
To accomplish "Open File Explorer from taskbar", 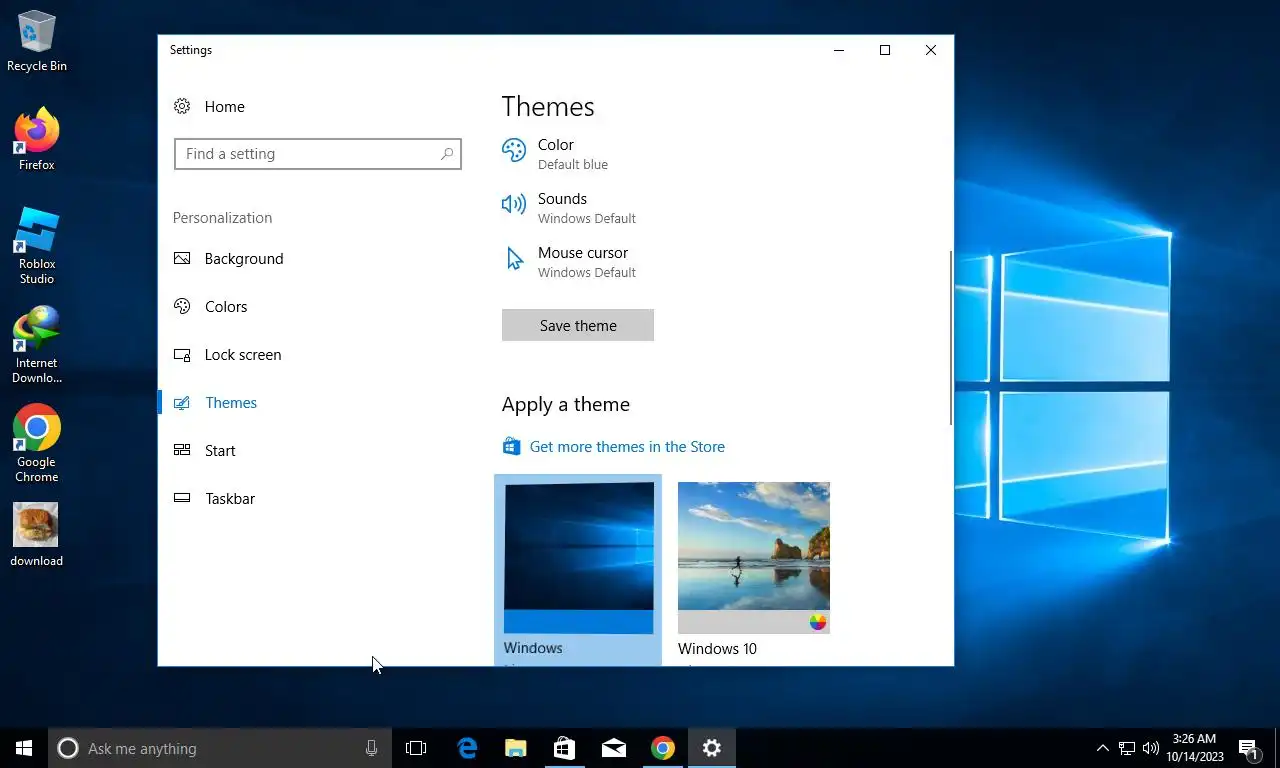I will click(x=515, y=748).
